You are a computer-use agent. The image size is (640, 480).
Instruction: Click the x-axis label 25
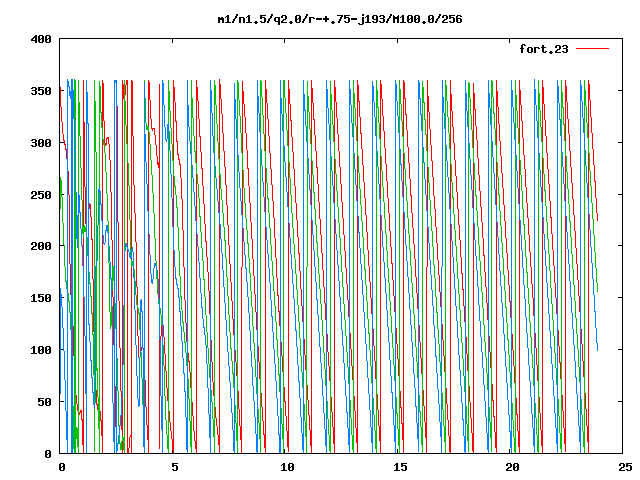[x=625, y=467]
